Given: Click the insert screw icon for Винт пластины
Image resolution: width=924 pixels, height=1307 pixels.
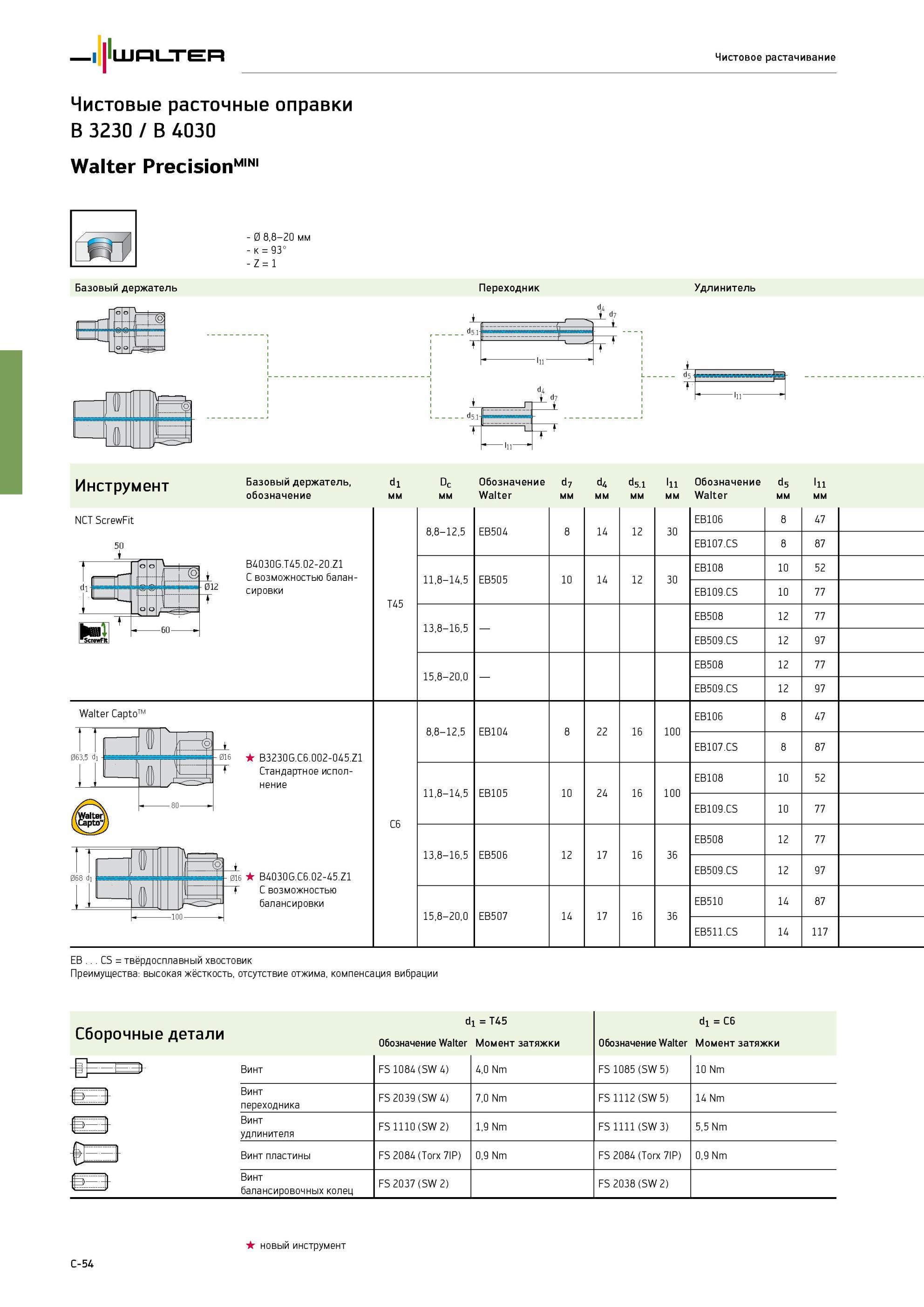Looking at the screenshot, I should click(95, 1154).
